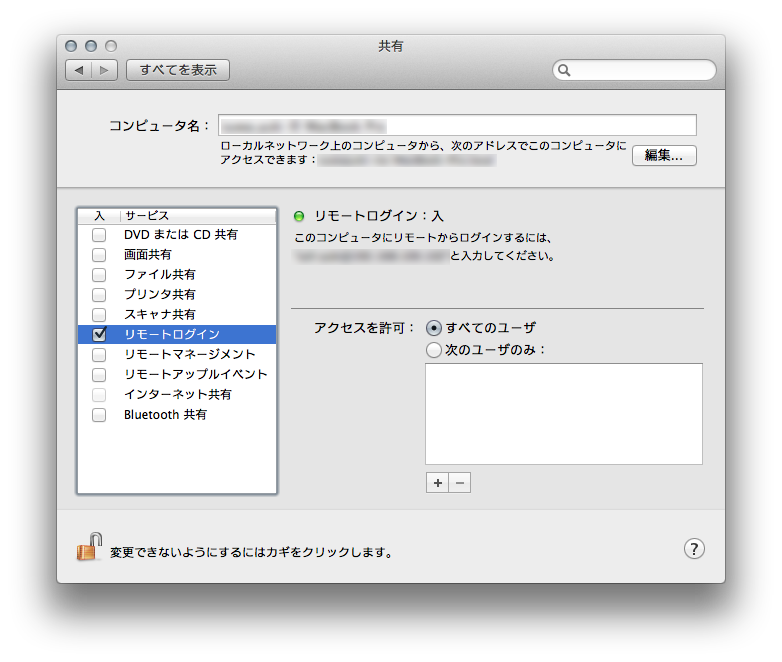Check the Bluetooth 共有 checkbox

99,415
